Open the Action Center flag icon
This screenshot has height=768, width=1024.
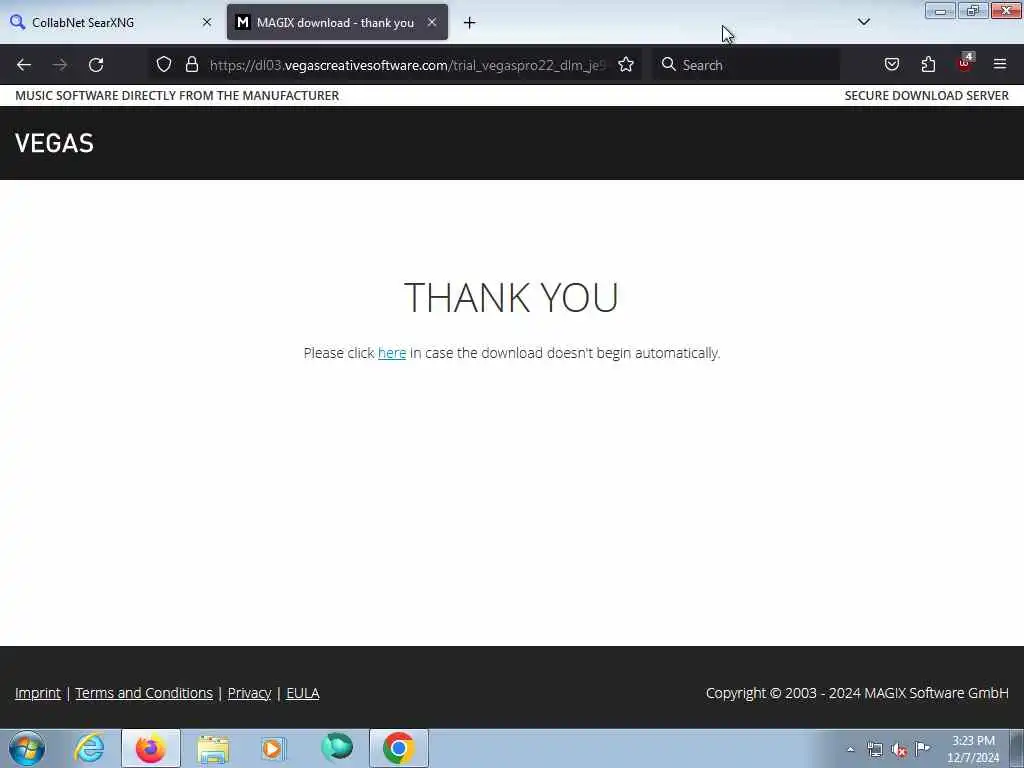pyautogui.click(x=923, y=749)
